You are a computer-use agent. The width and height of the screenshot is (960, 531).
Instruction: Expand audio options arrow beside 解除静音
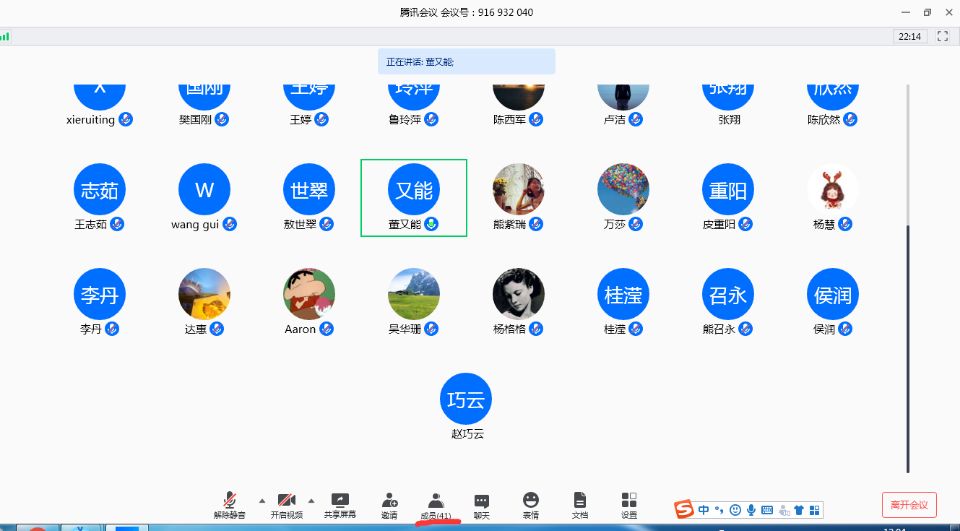(262, 500)
